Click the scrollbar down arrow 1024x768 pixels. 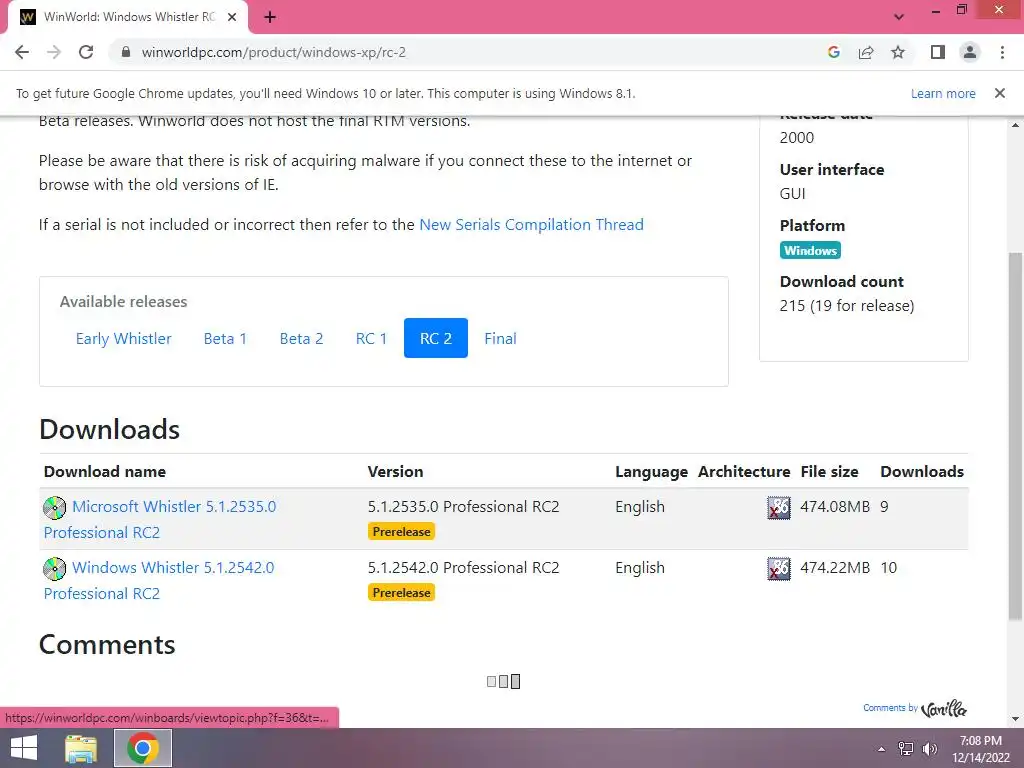pos(1015,719)
